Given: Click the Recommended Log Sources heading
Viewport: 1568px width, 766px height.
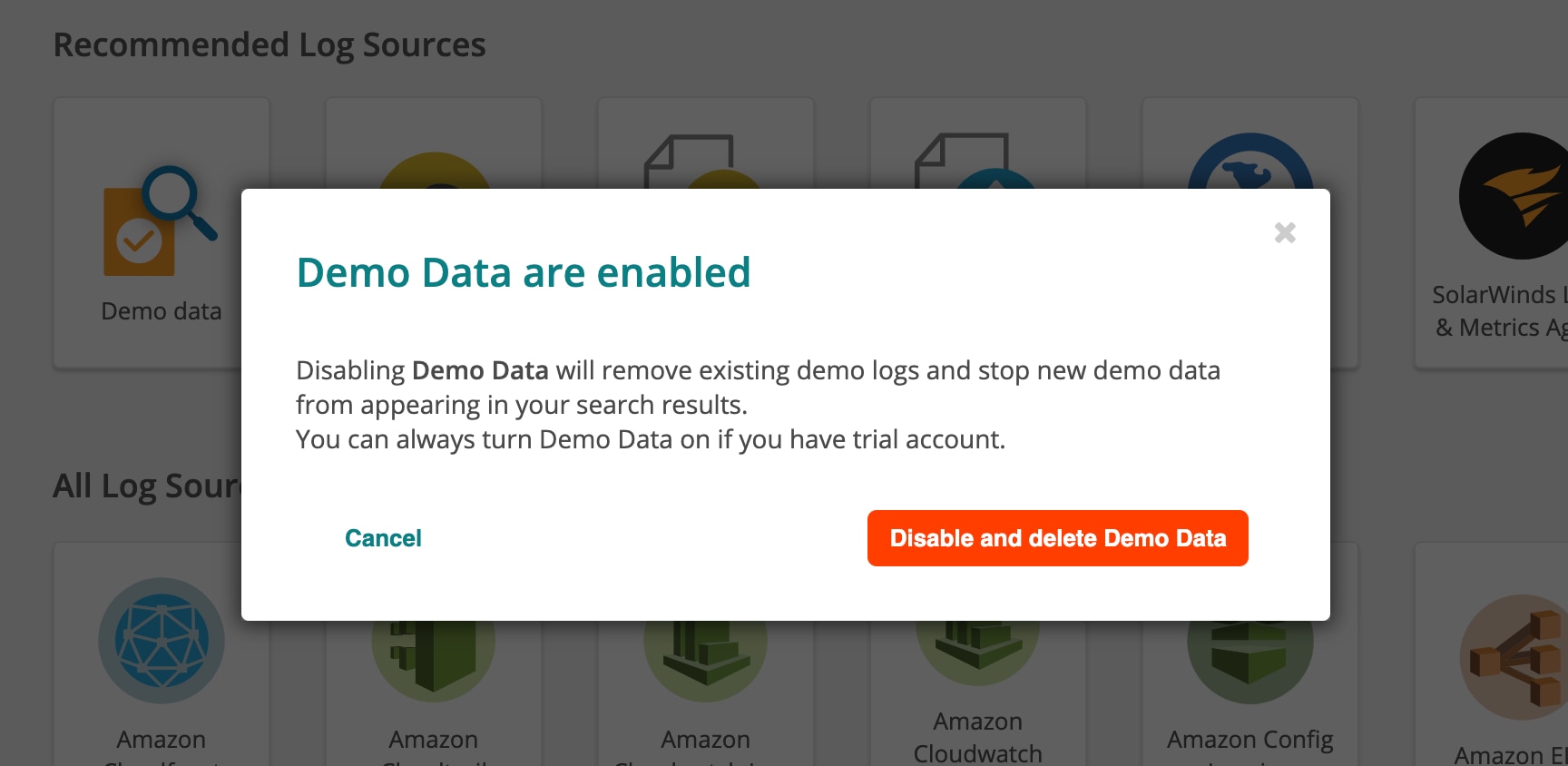Looking at the screenshot, I should tap(269, 44).
